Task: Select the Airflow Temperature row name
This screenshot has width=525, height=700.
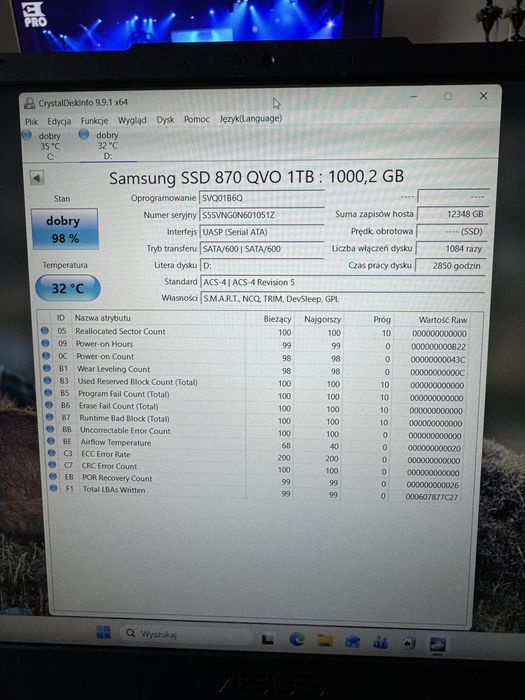Action: coord(116,442)
